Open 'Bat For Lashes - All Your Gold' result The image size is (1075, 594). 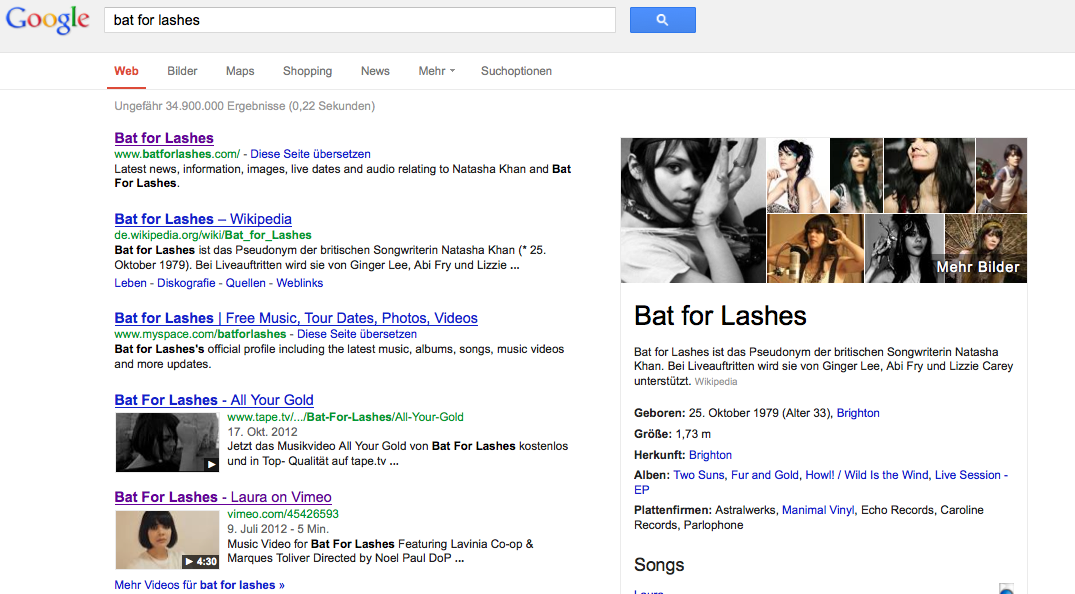(x=214, y=400)
